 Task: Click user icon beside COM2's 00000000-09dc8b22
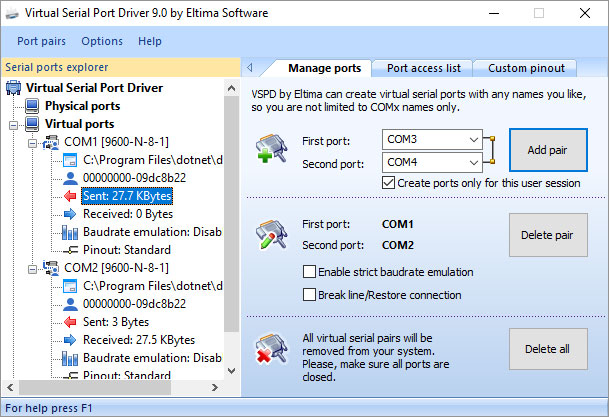pyautogui.click(x=70, y=304)
